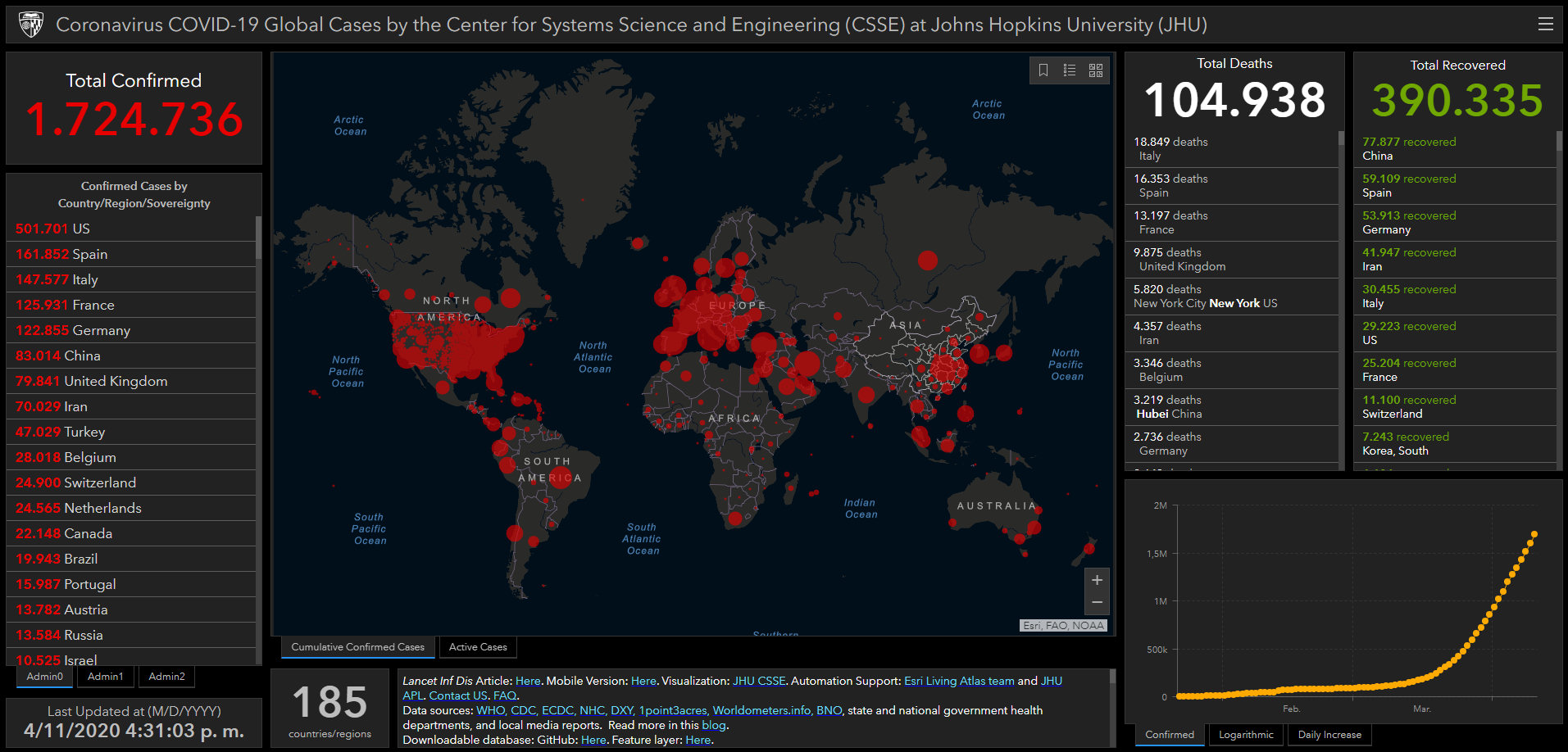Zoom in on the map
Image resolution: width=1568 pixels, height=752 pixels.
click(1097, 580)
